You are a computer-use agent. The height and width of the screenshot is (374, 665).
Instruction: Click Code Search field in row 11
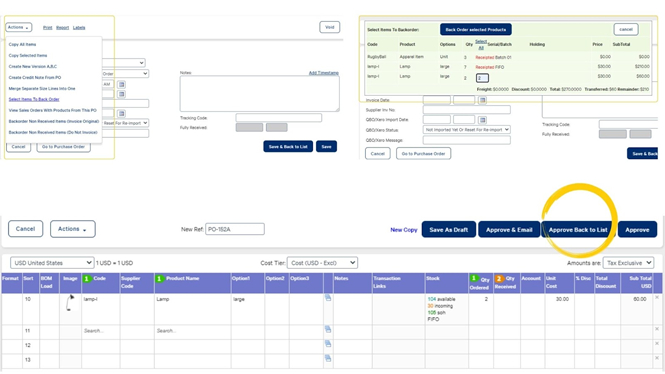[x=101, y=331]
